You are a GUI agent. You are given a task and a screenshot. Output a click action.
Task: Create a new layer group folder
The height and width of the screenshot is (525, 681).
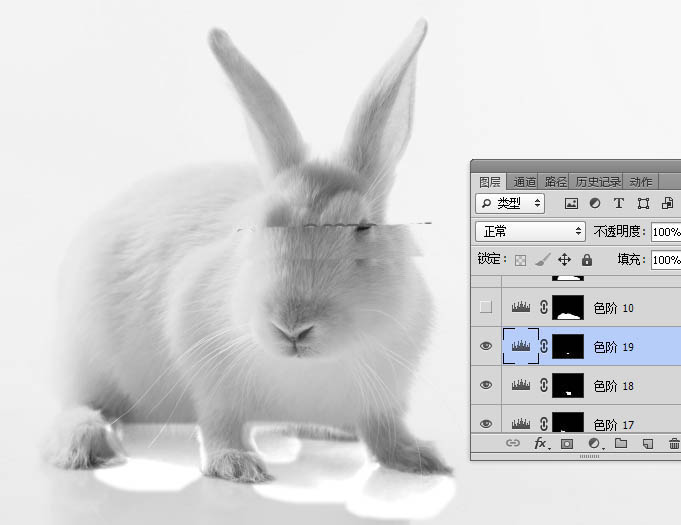tap(621, 443)
